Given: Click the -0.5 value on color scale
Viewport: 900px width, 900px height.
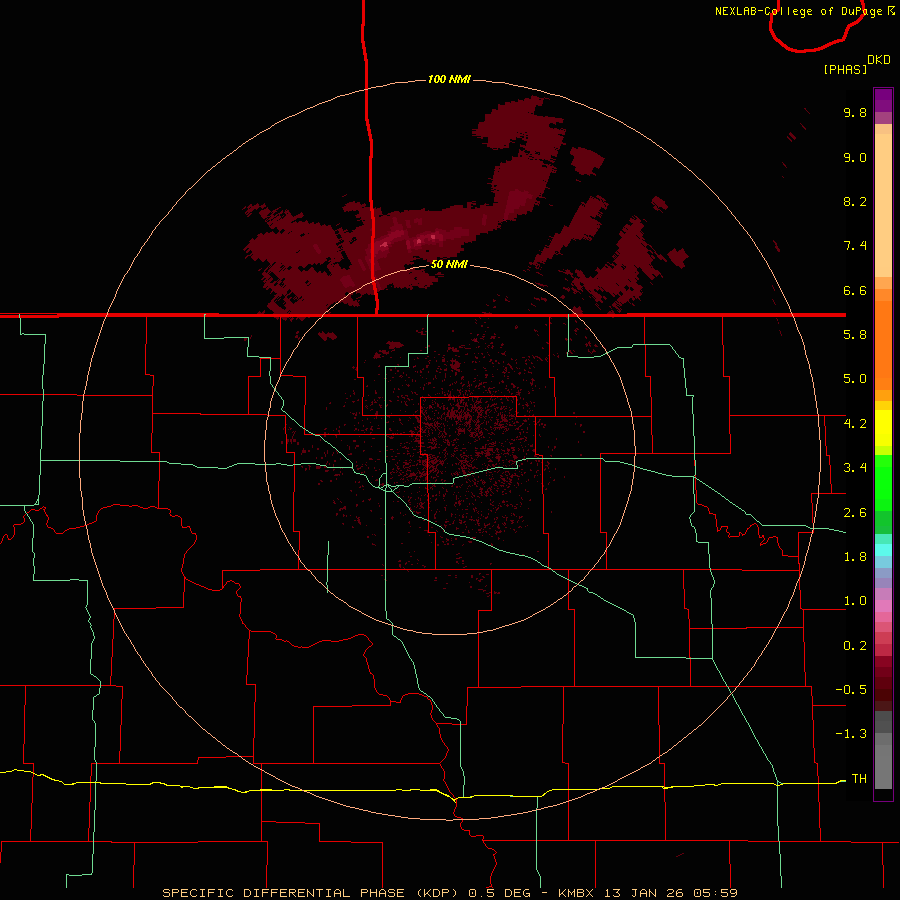Looking at the screenshot, I should pos(851,690).
